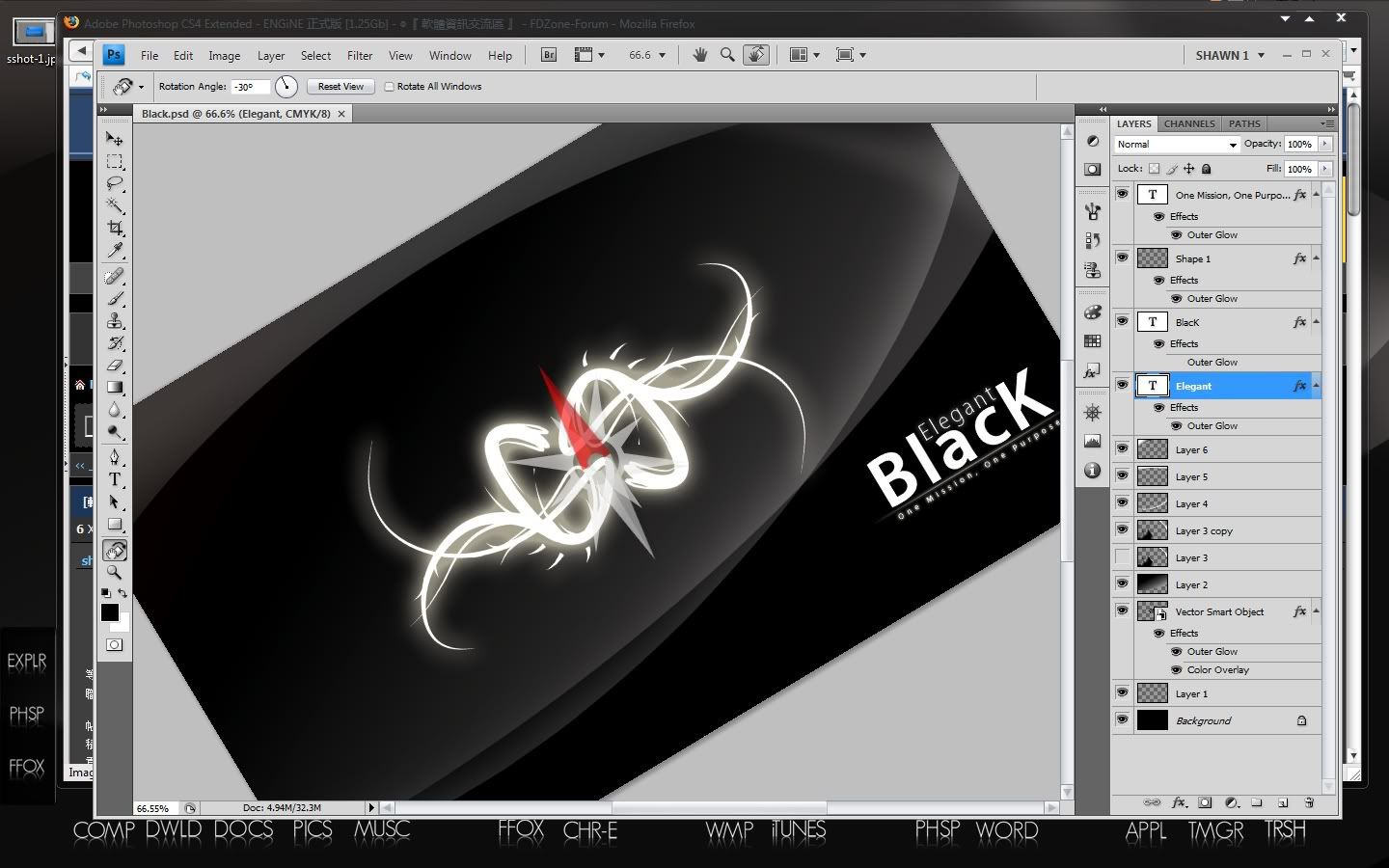
Task: Delete layer using trash icon
Action: coord(1309,802)
